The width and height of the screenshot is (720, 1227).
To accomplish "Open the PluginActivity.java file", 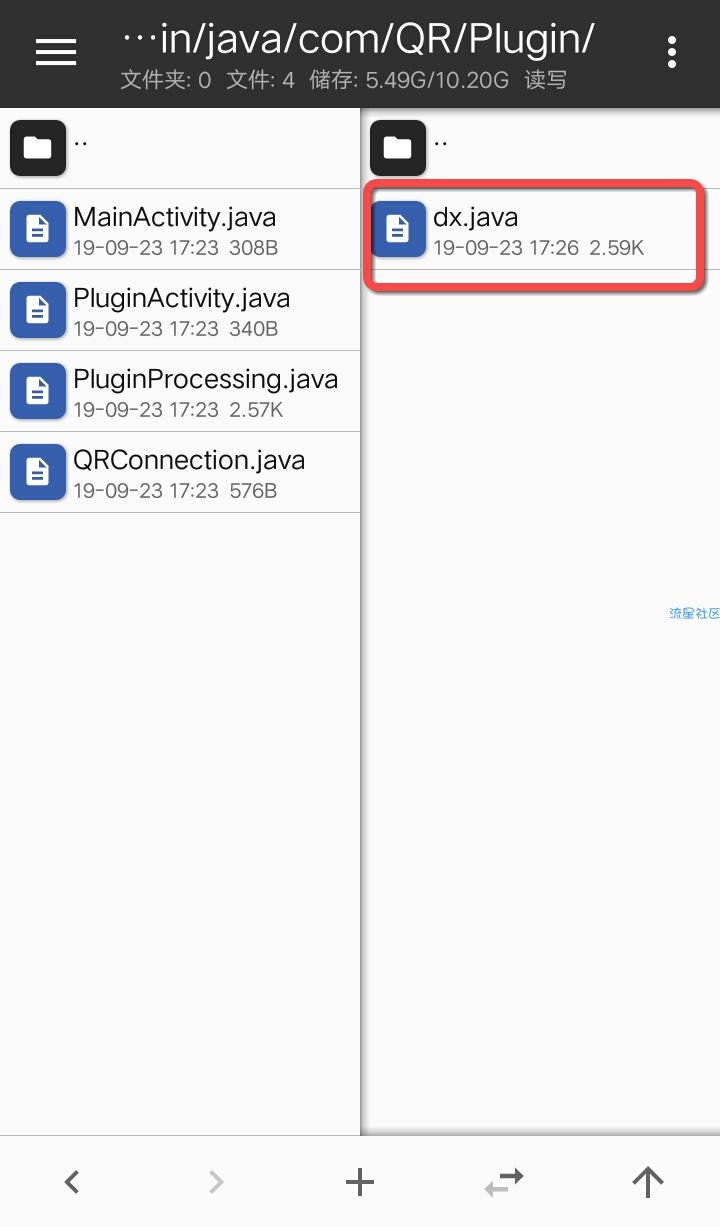I will [x=180, y=310].
